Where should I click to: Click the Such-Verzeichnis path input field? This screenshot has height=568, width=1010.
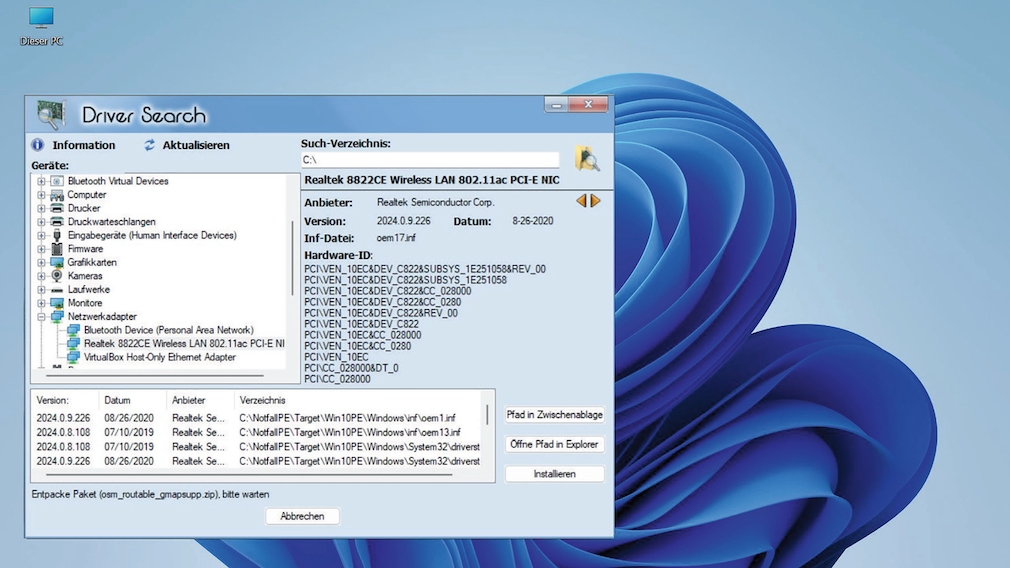pos(430,160)
